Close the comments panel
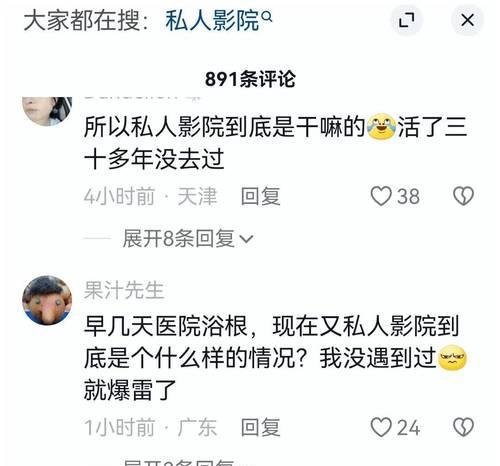This screenshot has width=500, height=466. pyautogui.click(x=467, y=20)
